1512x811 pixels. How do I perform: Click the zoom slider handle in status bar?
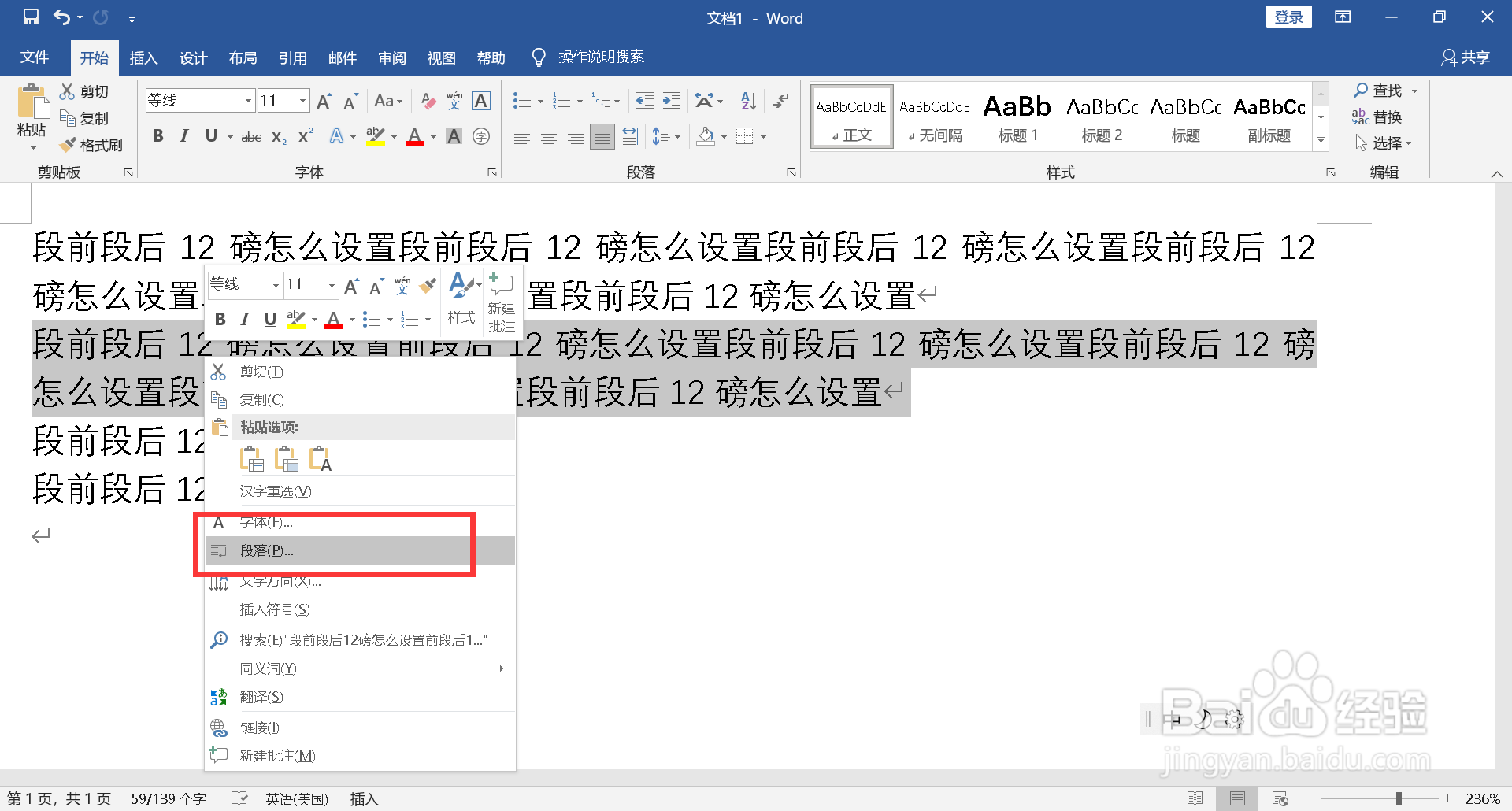pyautogui.click(x=1399, y=798)
